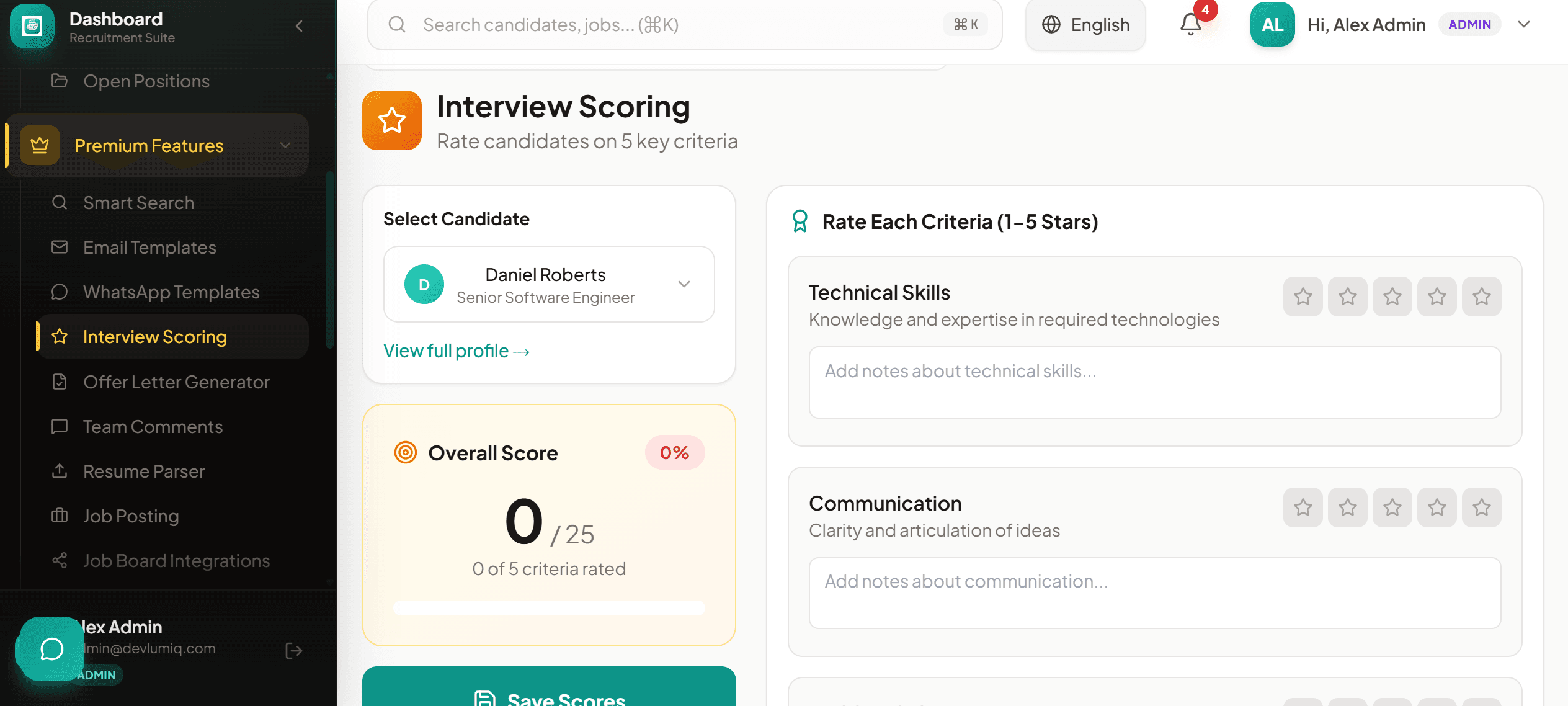
Task: Open the Daniel Roberts candidate dropdown
Action: (x=549, y=284)
